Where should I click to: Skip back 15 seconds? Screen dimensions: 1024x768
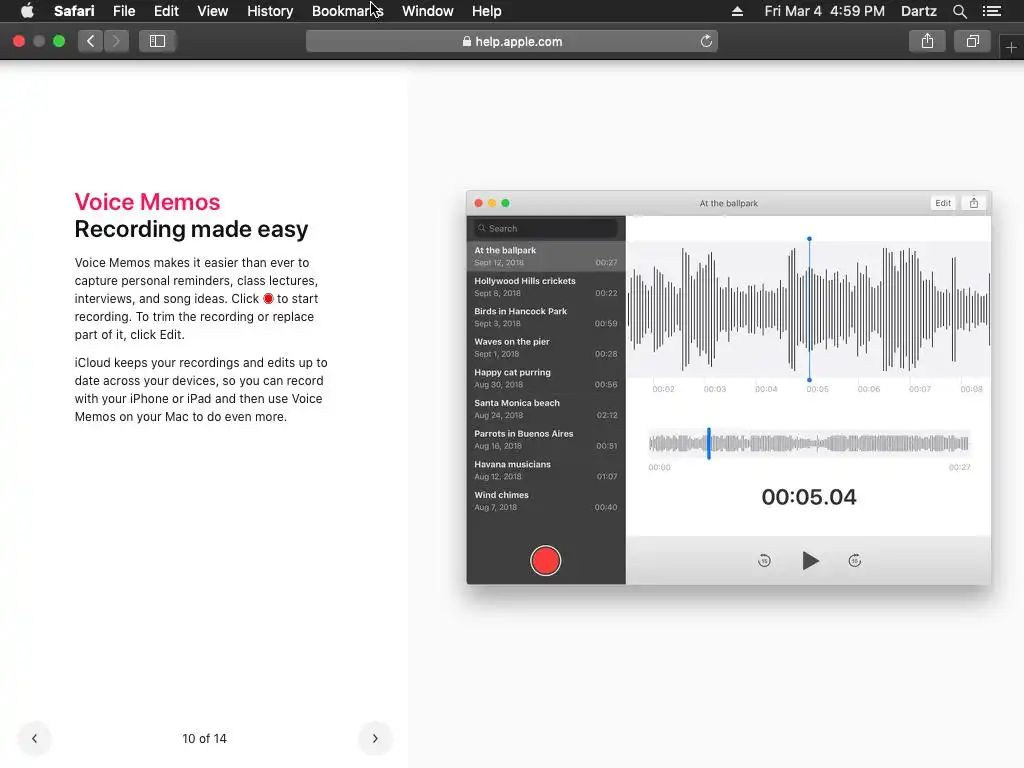pos(764,560)
